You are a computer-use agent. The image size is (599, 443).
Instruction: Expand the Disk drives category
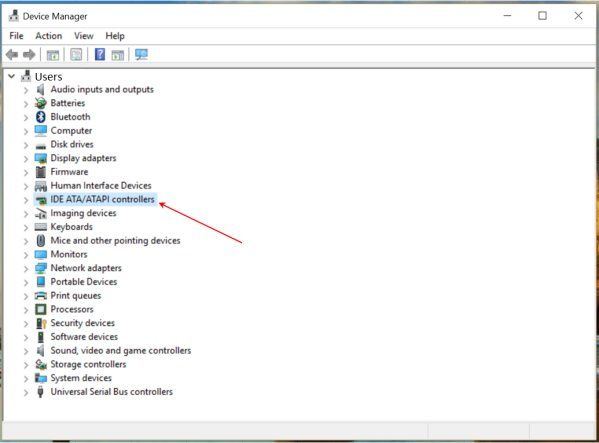26,145
